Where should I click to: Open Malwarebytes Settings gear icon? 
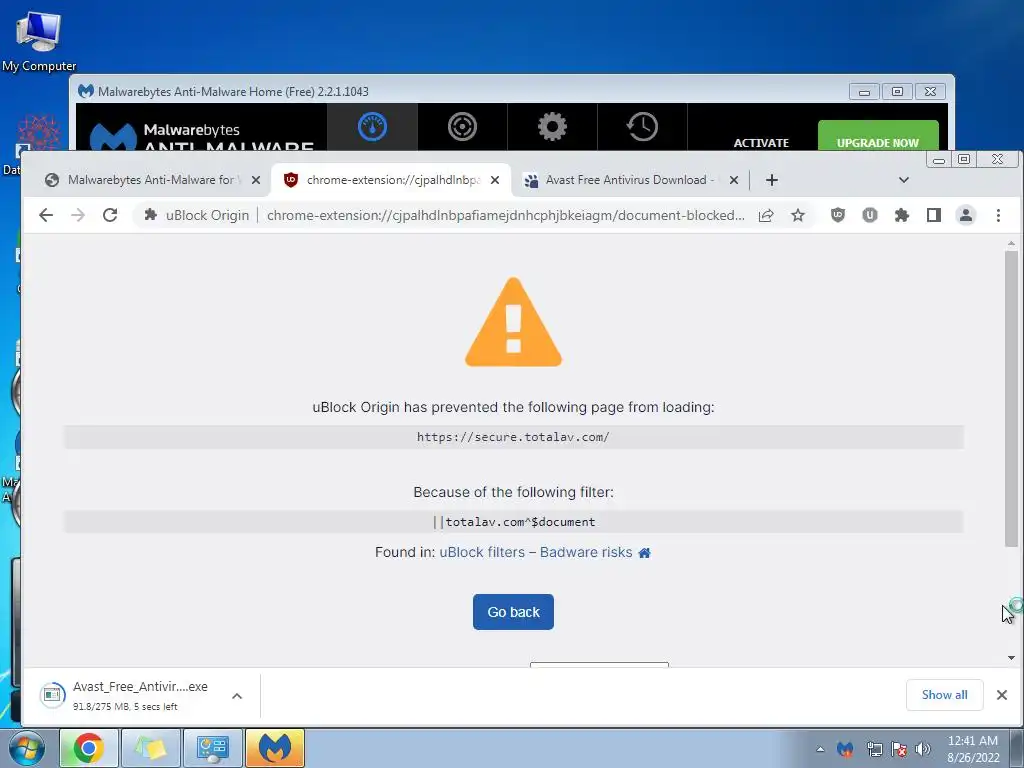[552, 127]
